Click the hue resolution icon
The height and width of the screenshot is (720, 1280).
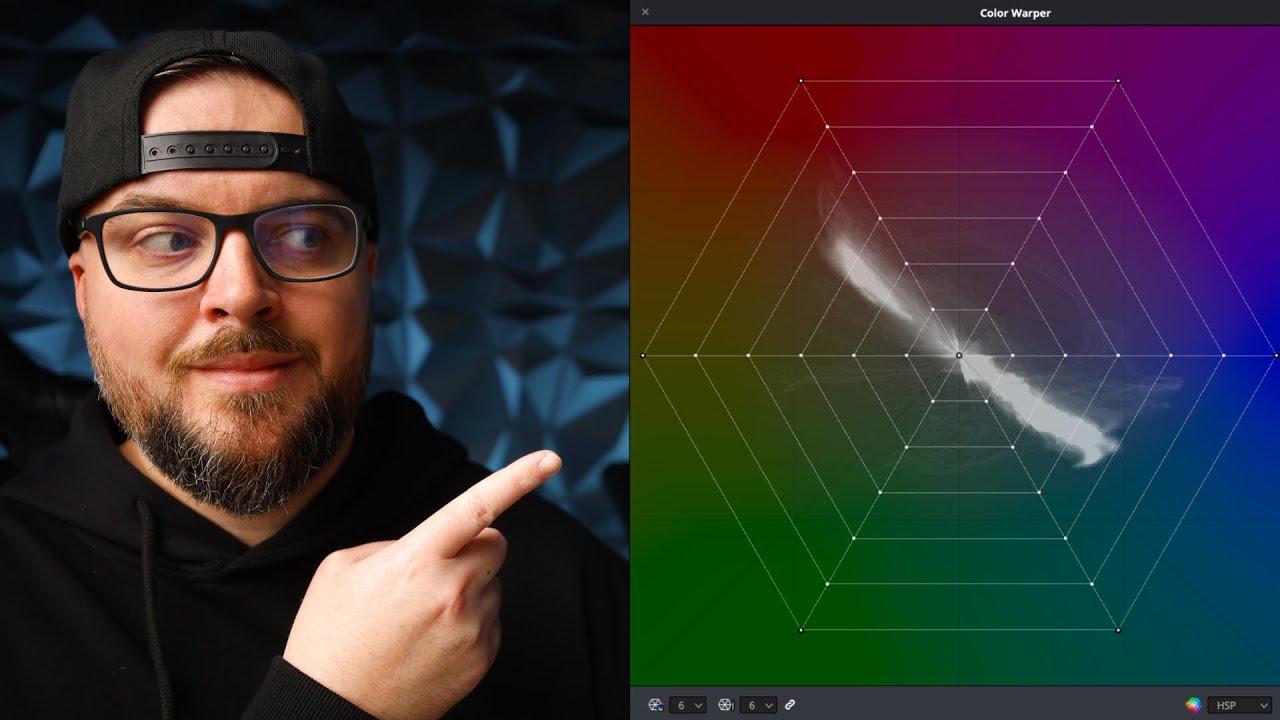(655, 705)
